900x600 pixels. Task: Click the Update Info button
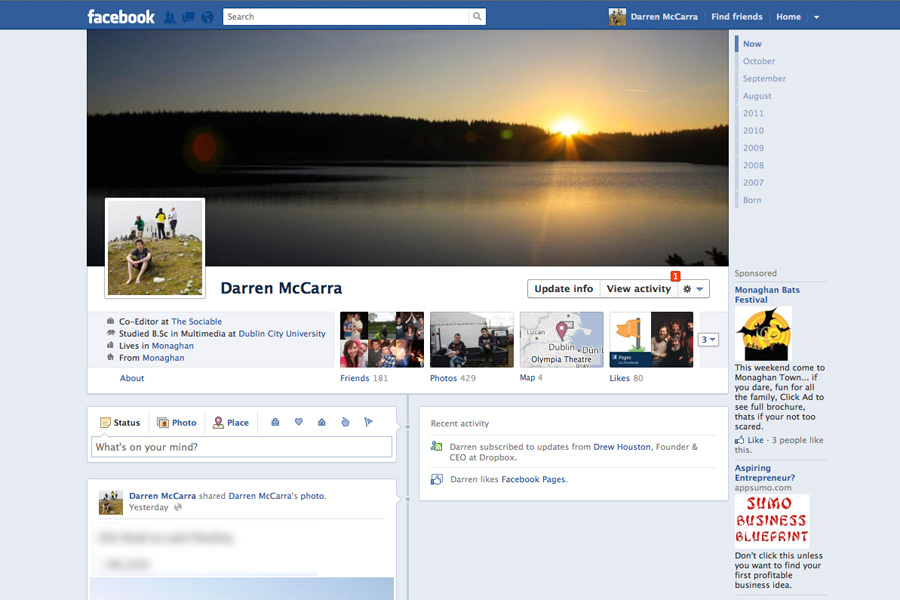(563, 289)
